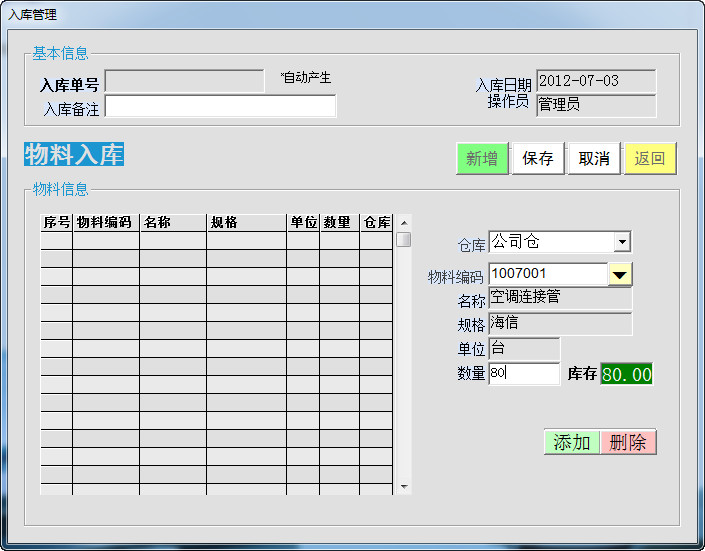
Task: Click the yellow 返回 button
Action: [650, 158]
